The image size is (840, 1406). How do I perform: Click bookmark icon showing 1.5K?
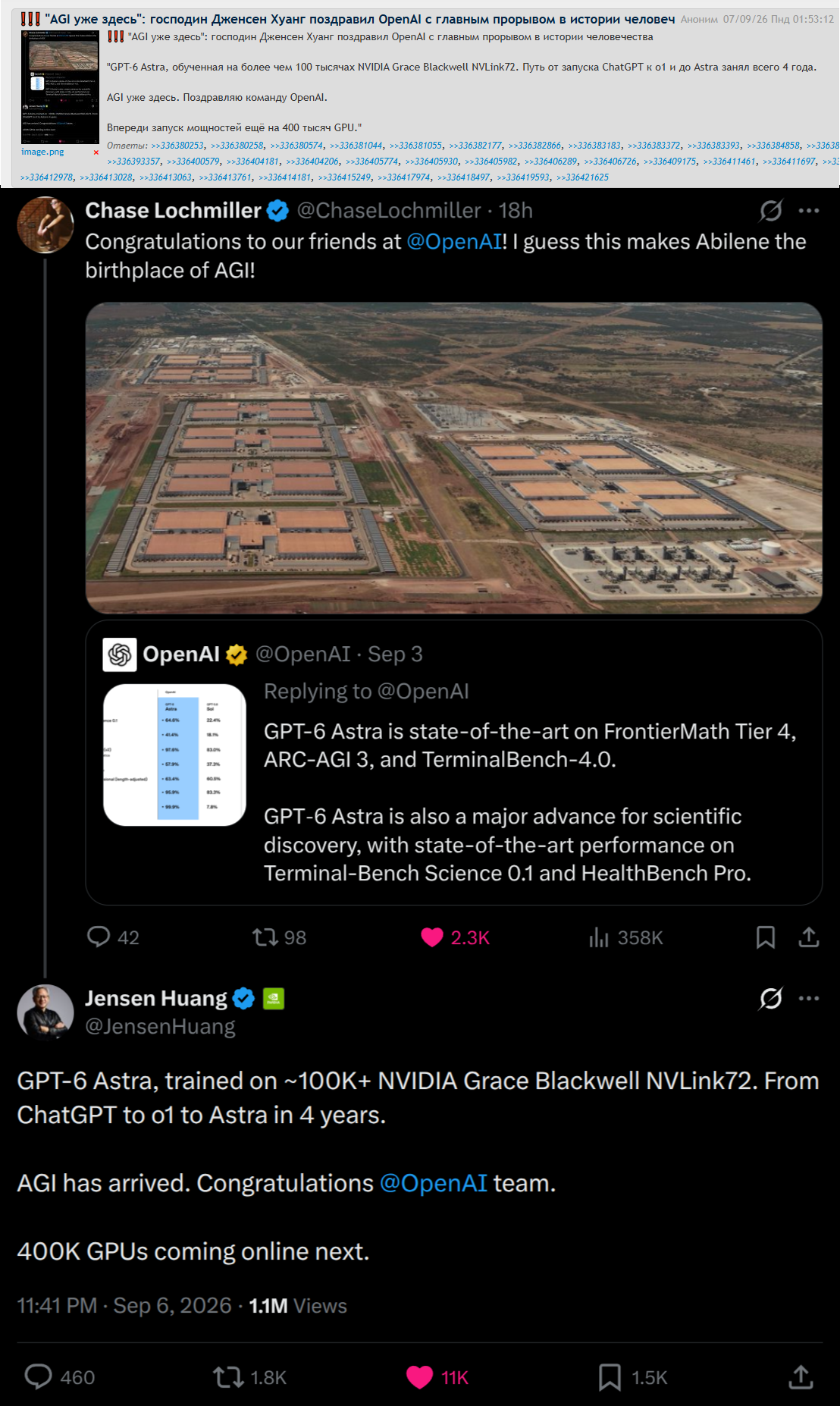tap(610, 1376)
